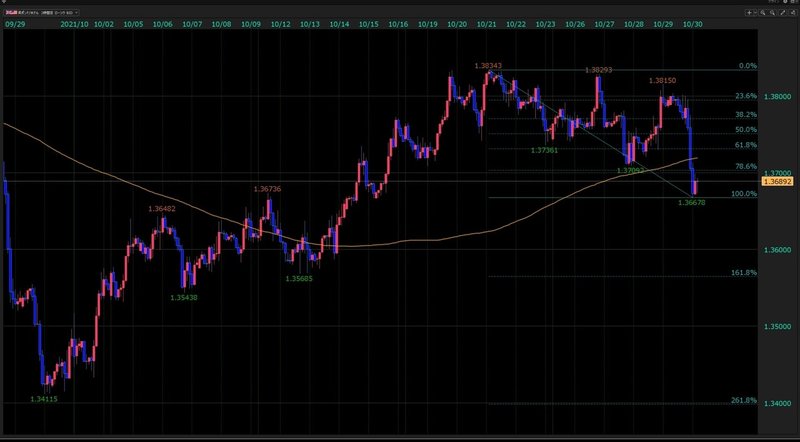Click the 1.38343 high price label

click(488, 66)
